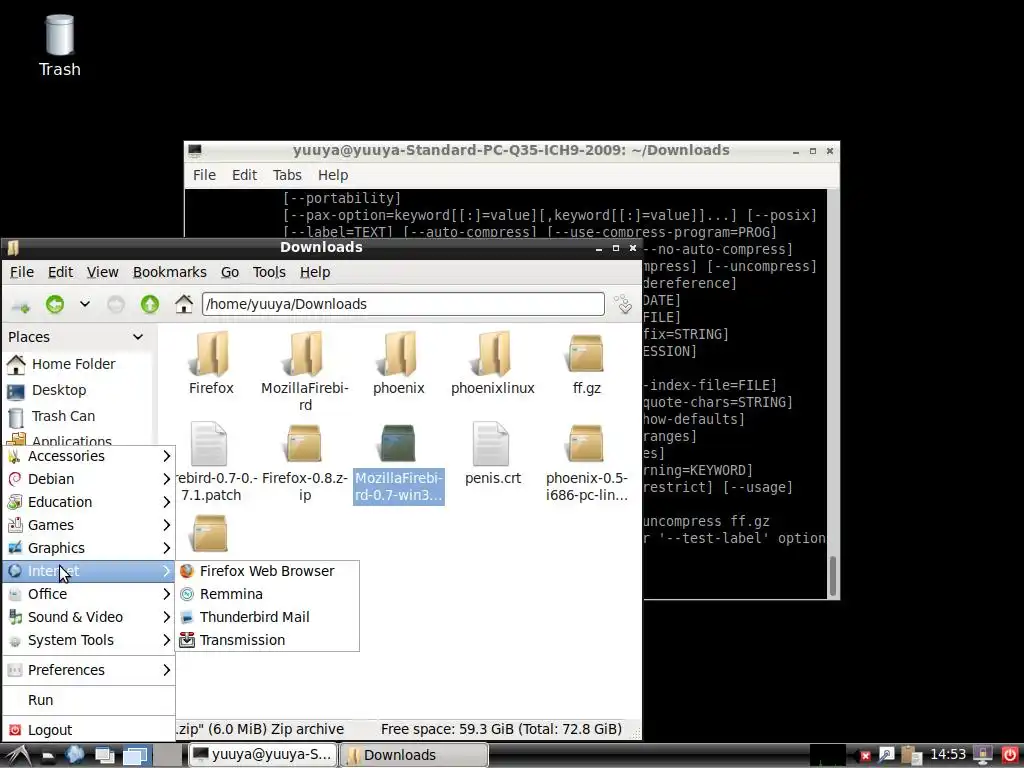The width and height of the screenshot is (1024, 768).
Task: Select the MozillaFirebird-0.7-win32 archive
Action: click(x=399, y=463)
